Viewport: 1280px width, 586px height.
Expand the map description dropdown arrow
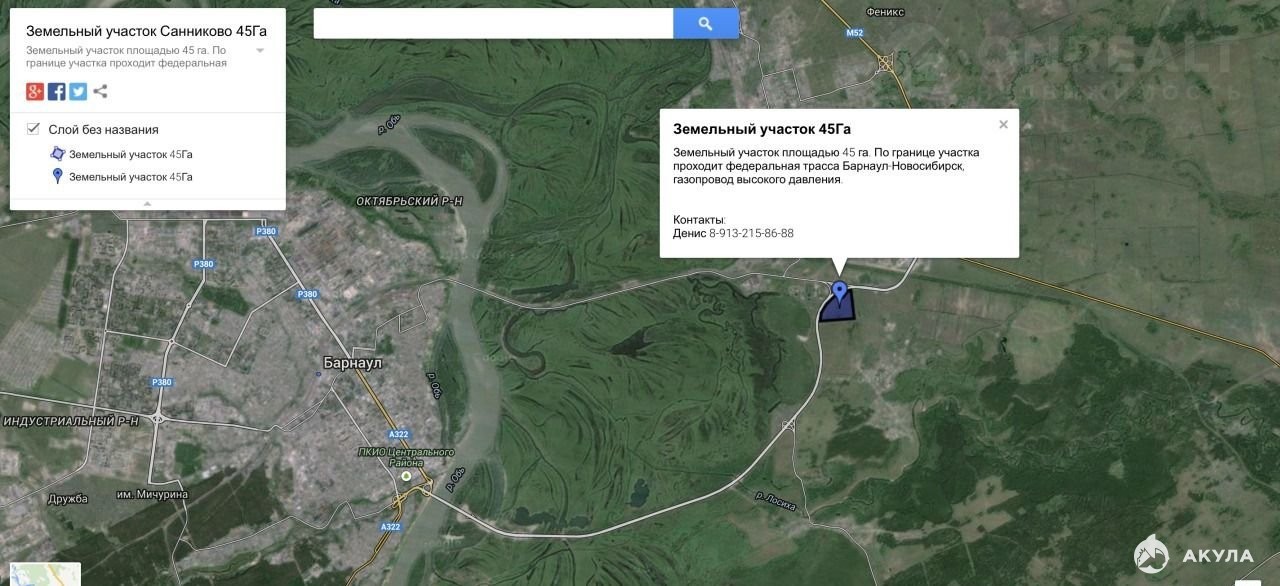click(x=260, y=50)
